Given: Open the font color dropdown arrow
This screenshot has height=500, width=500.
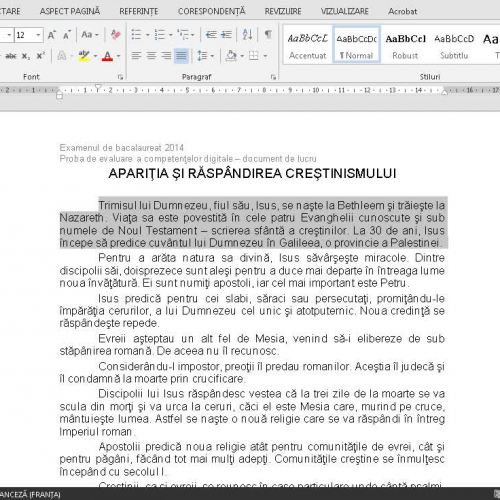Looking at the screenshot, I should click(x=118, y=56).
